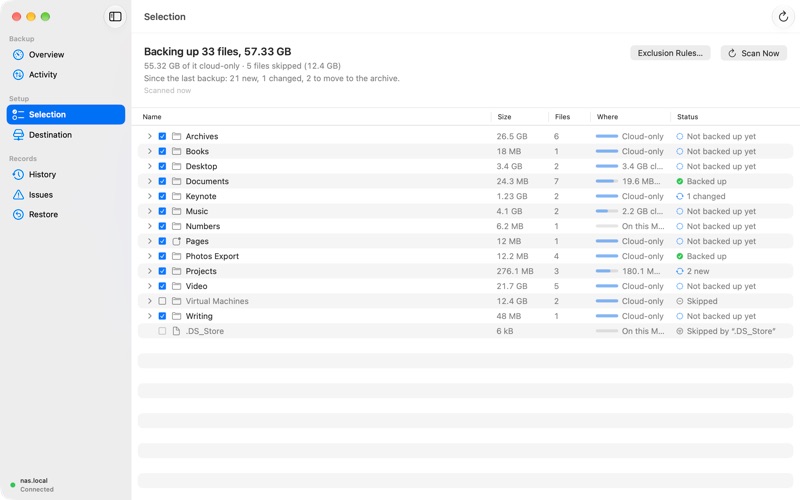The height and width of the screenshot is (500, 800).
Task: Expand the Writing folder chevron
Action: pos(149,316)
